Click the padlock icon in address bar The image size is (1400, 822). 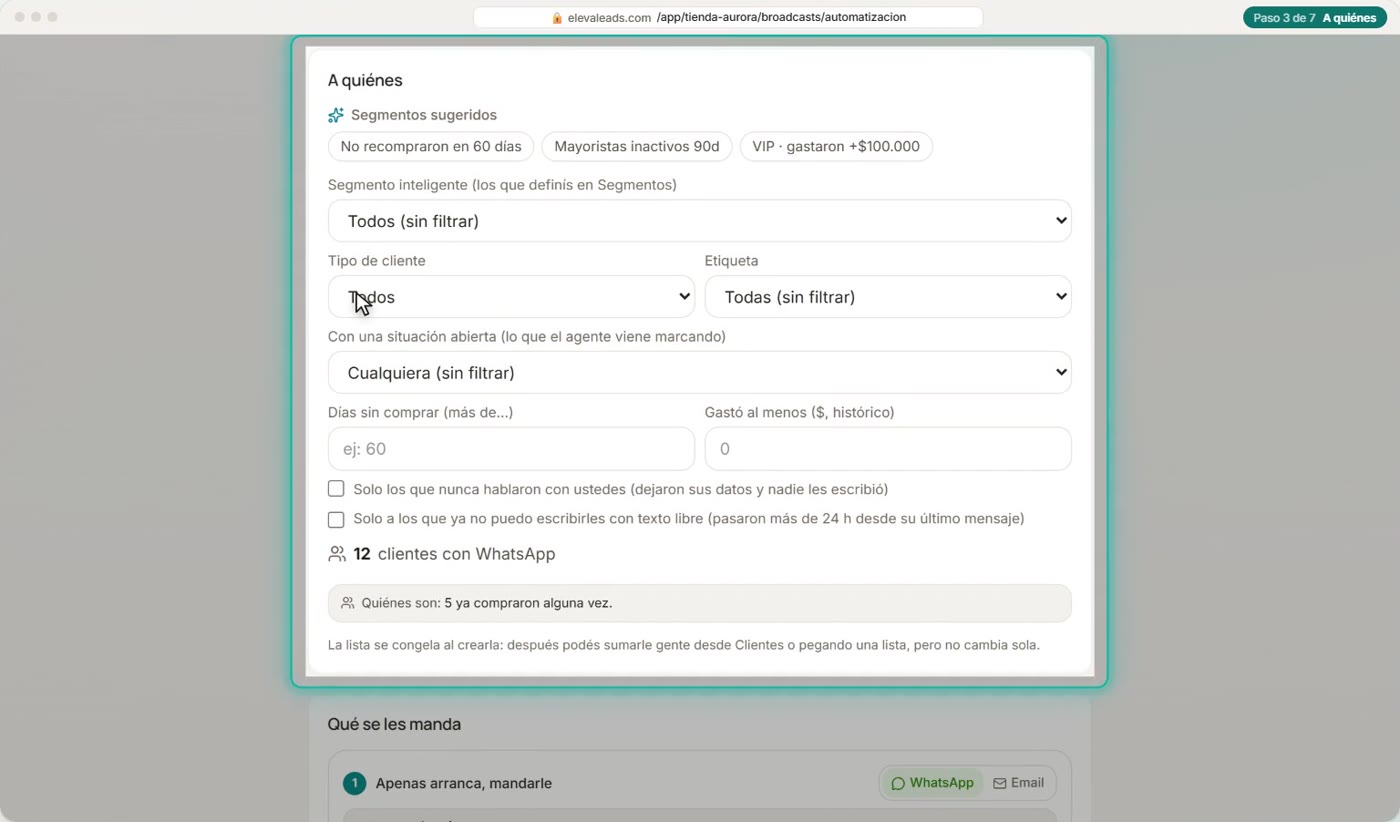click(557, 18)
